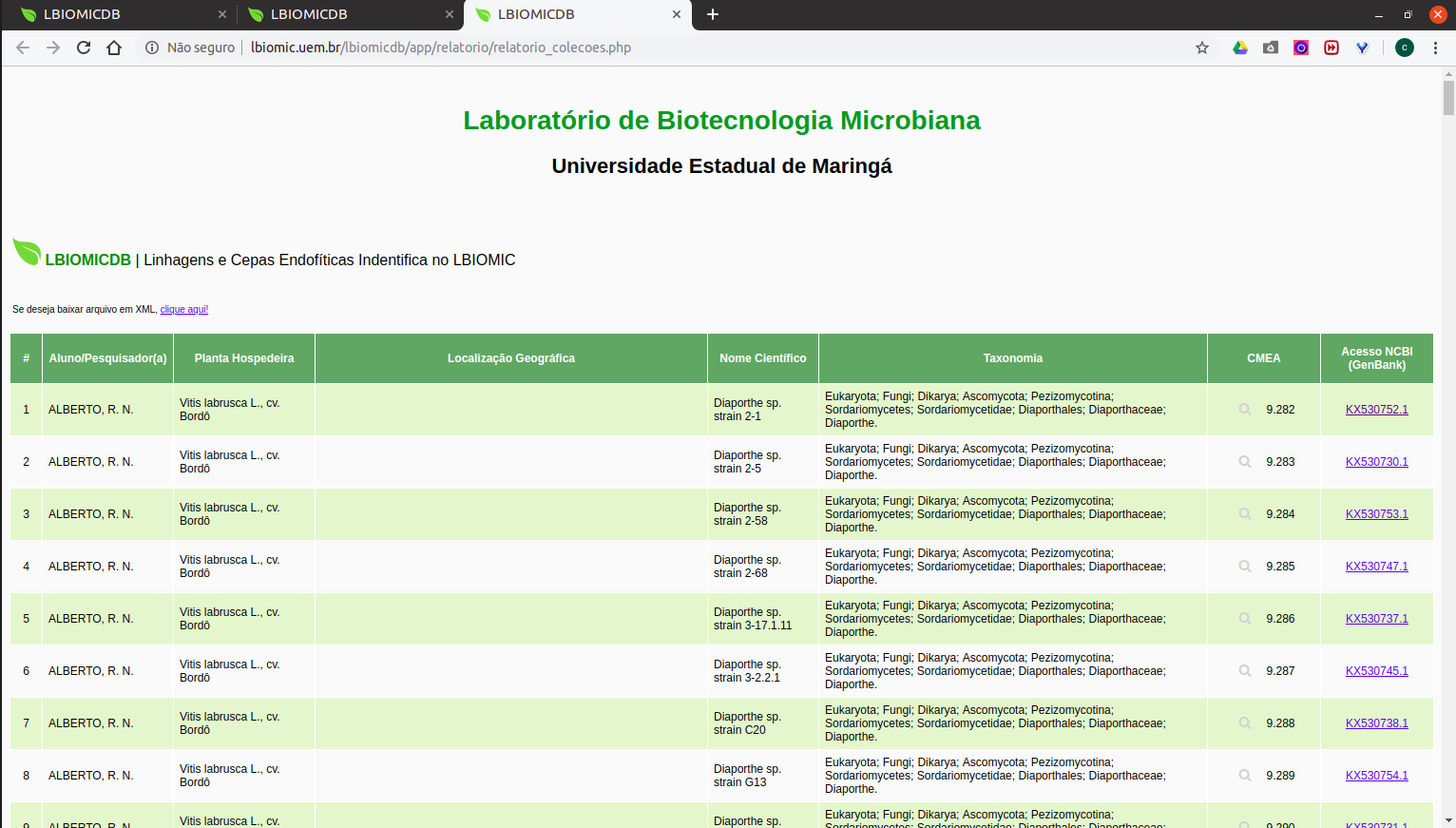Open the red fast-forward extension icon
This screenshot has width=1456, height=828.
(1331, 48)
